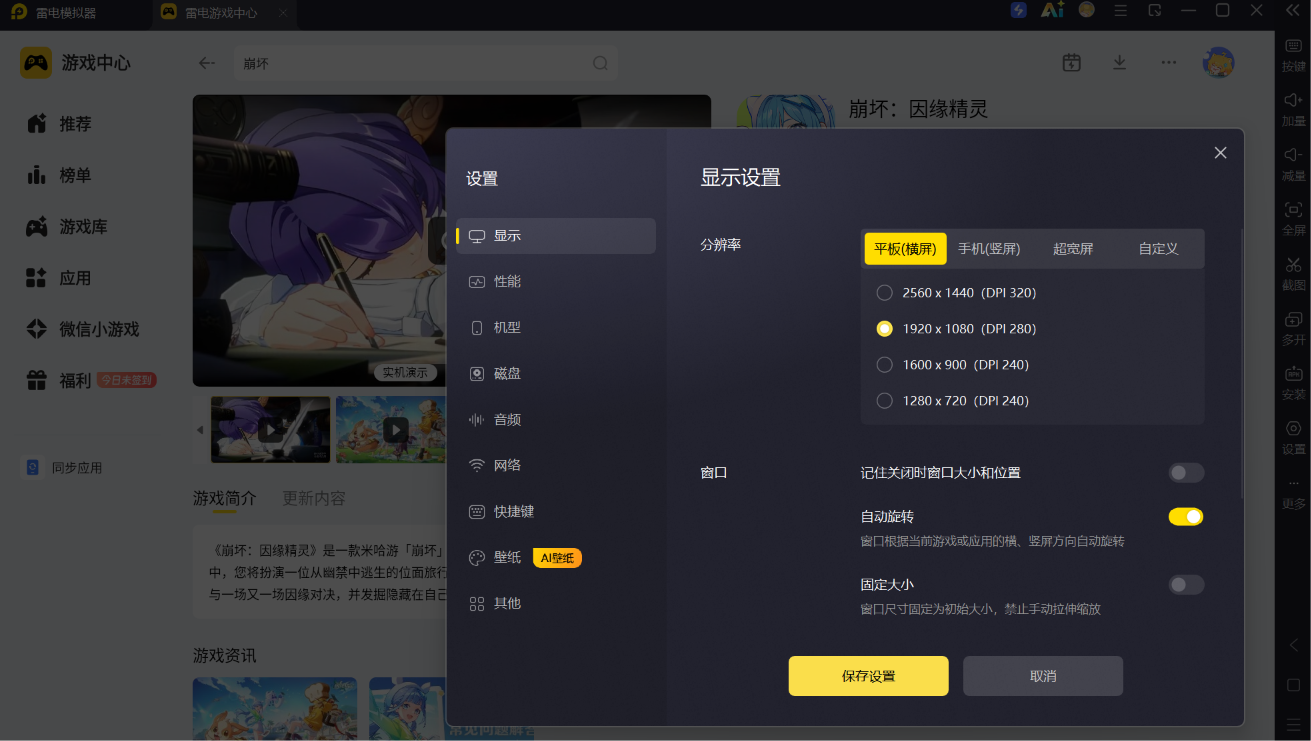The image size is (1311, 741).
Task: Click the user avatar in game center header
Action: pyautogui.click(x=1218, y=63)
